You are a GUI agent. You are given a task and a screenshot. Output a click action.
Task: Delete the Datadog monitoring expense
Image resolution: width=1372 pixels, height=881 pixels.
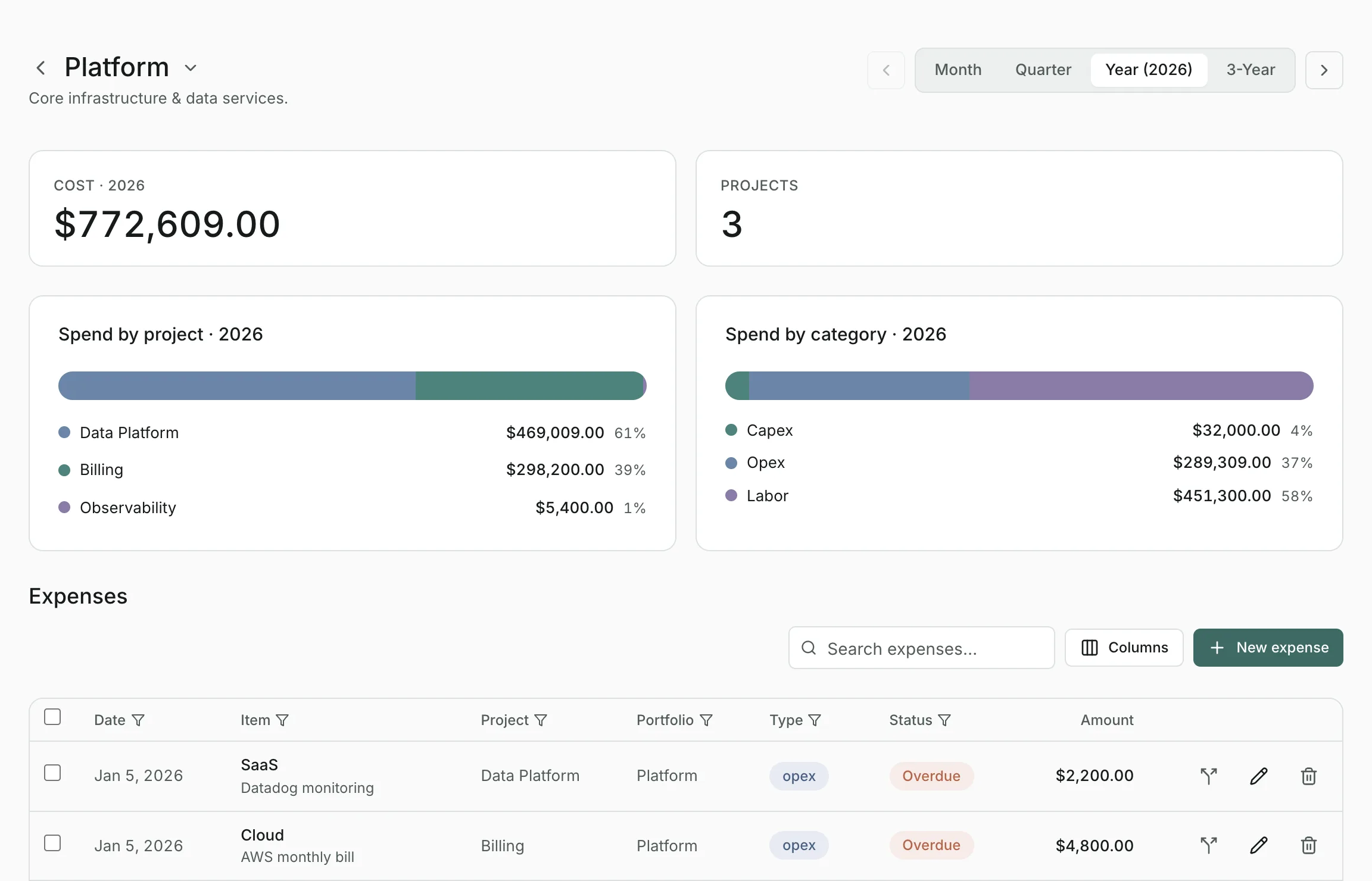point(1308,776)
